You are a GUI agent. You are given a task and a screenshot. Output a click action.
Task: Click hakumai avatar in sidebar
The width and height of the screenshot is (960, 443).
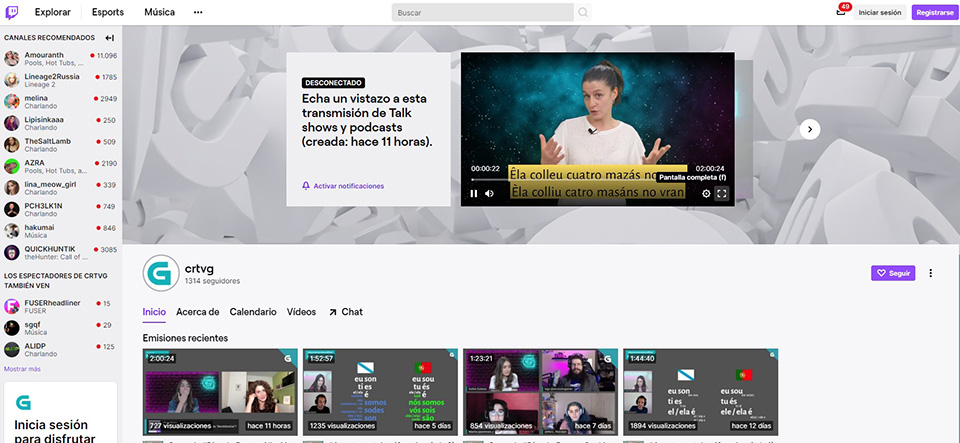coord(12,231)
